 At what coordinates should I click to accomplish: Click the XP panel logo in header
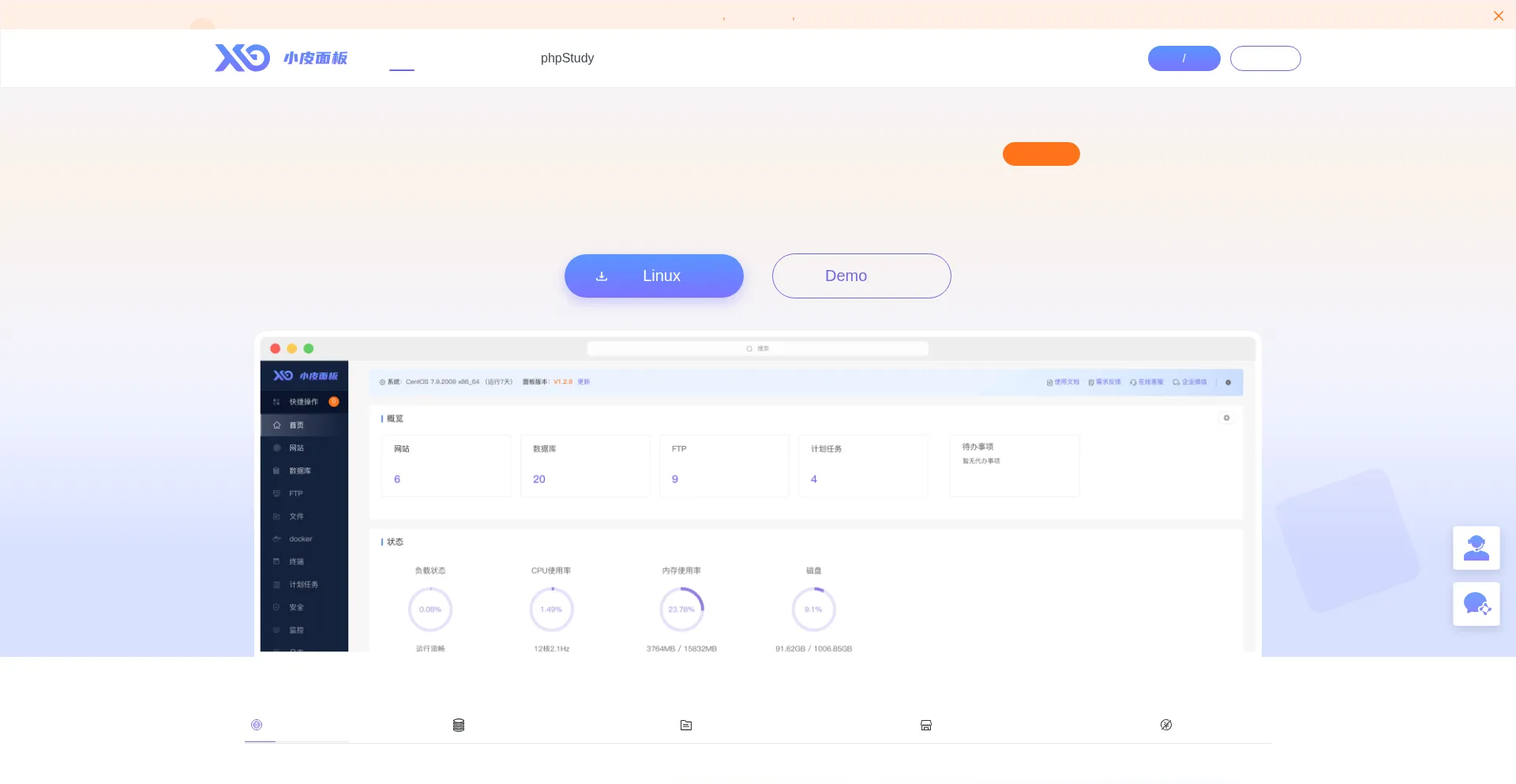pos(281,58)
